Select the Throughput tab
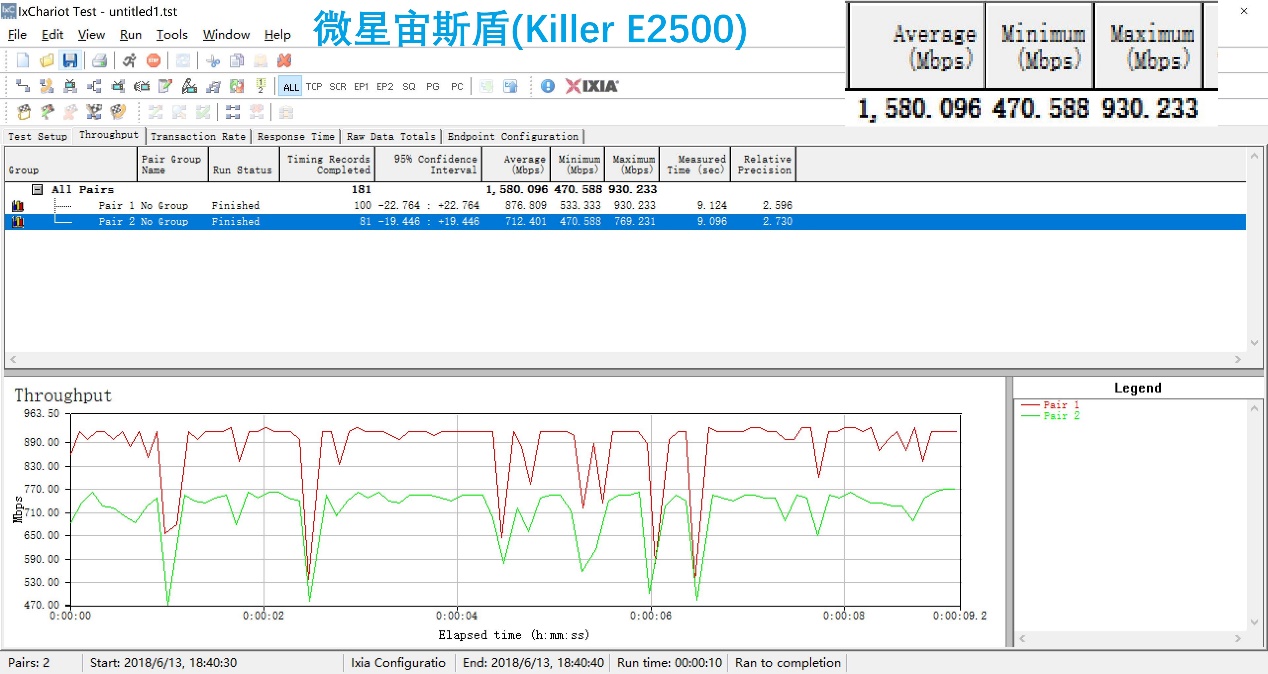The width and height of the screenshot is (1268, 674). (109, 135)
